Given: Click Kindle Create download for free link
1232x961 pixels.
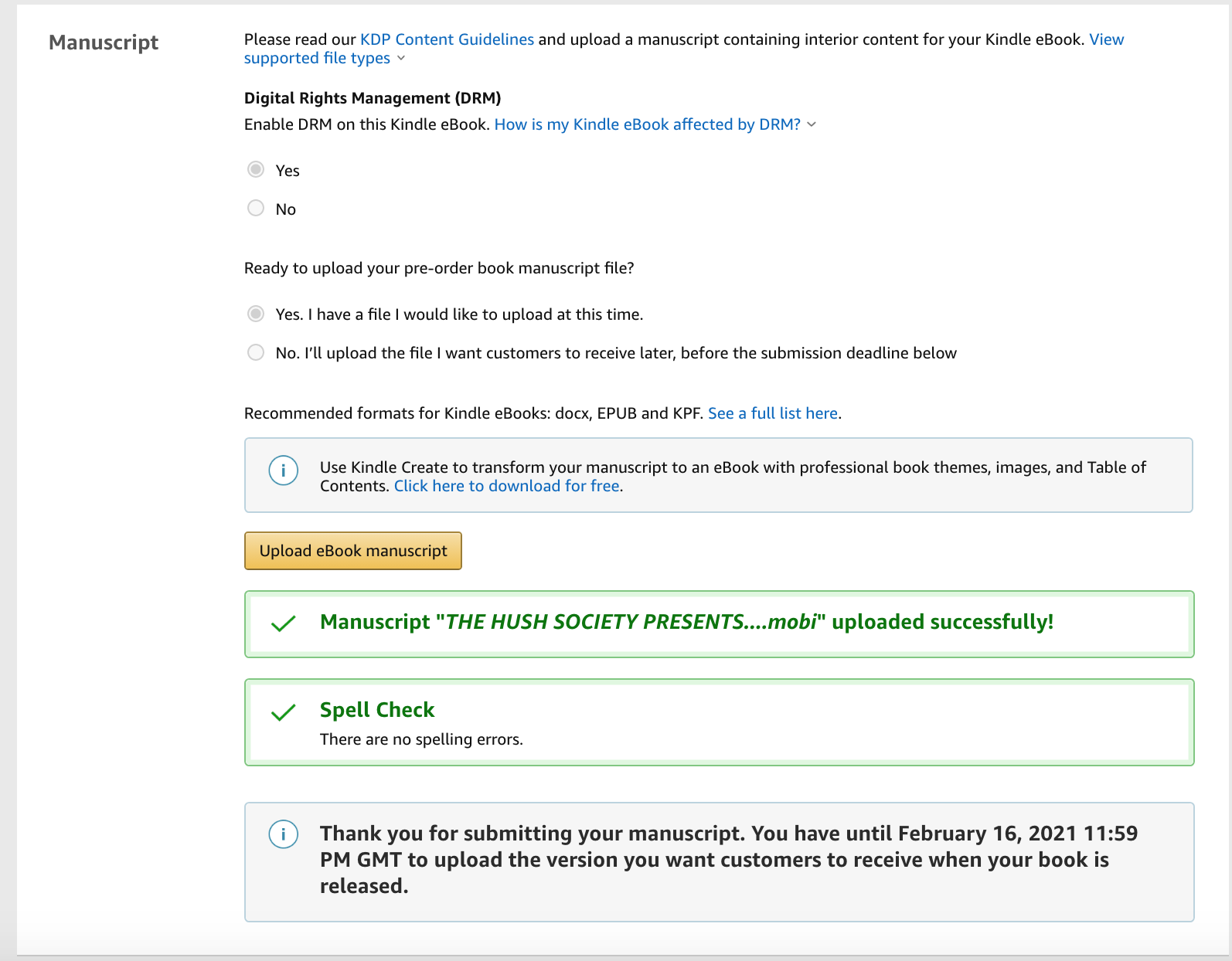Looking at the screenshot, I should coord(507,486).
